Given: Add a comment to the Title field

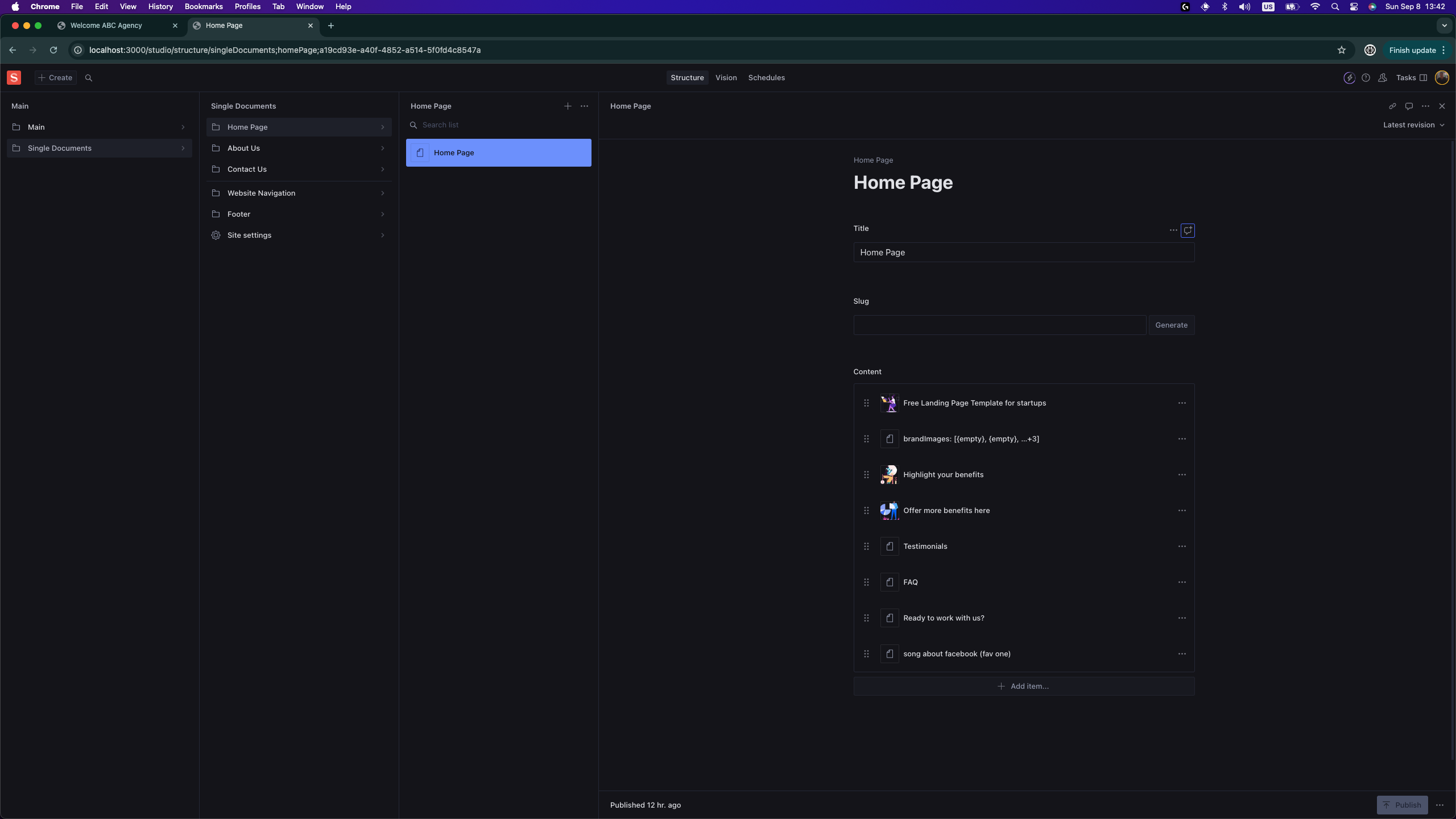Looking at the screenshot, I should click(x=1188, y=230).
